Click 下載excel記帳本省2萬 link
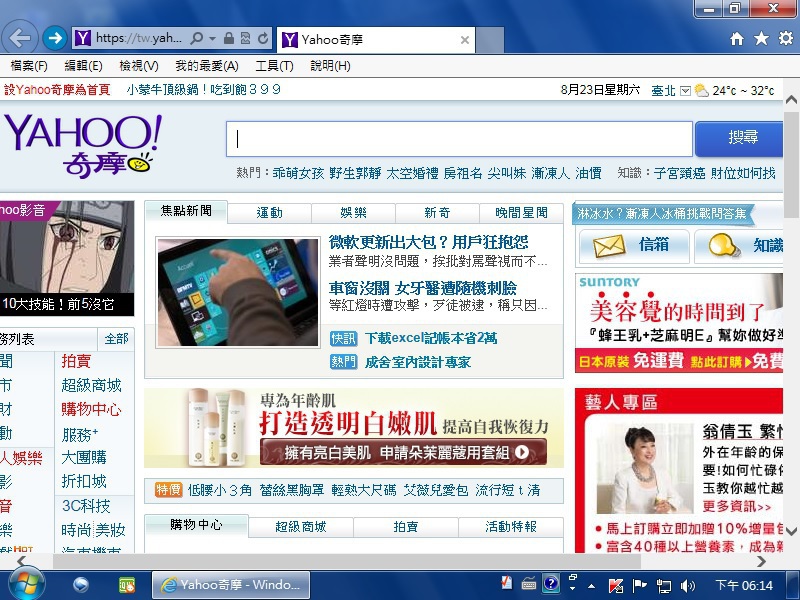 click(x=431, y=338)
